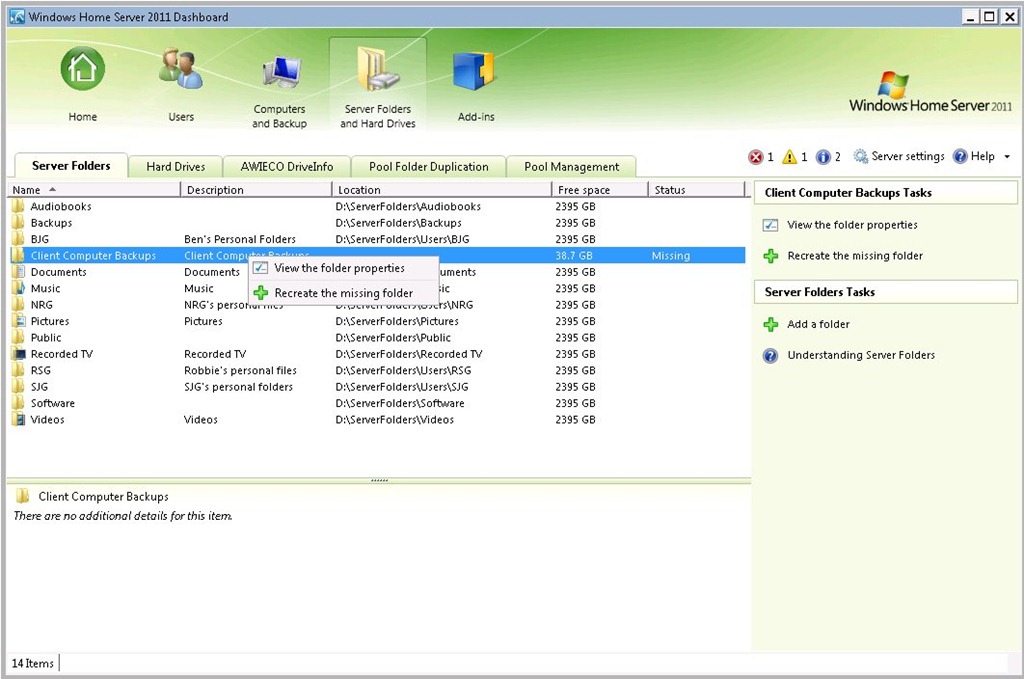Switch to the Hard Drives tab
The width and height of the screenshot is (1024, 679).
175,166
